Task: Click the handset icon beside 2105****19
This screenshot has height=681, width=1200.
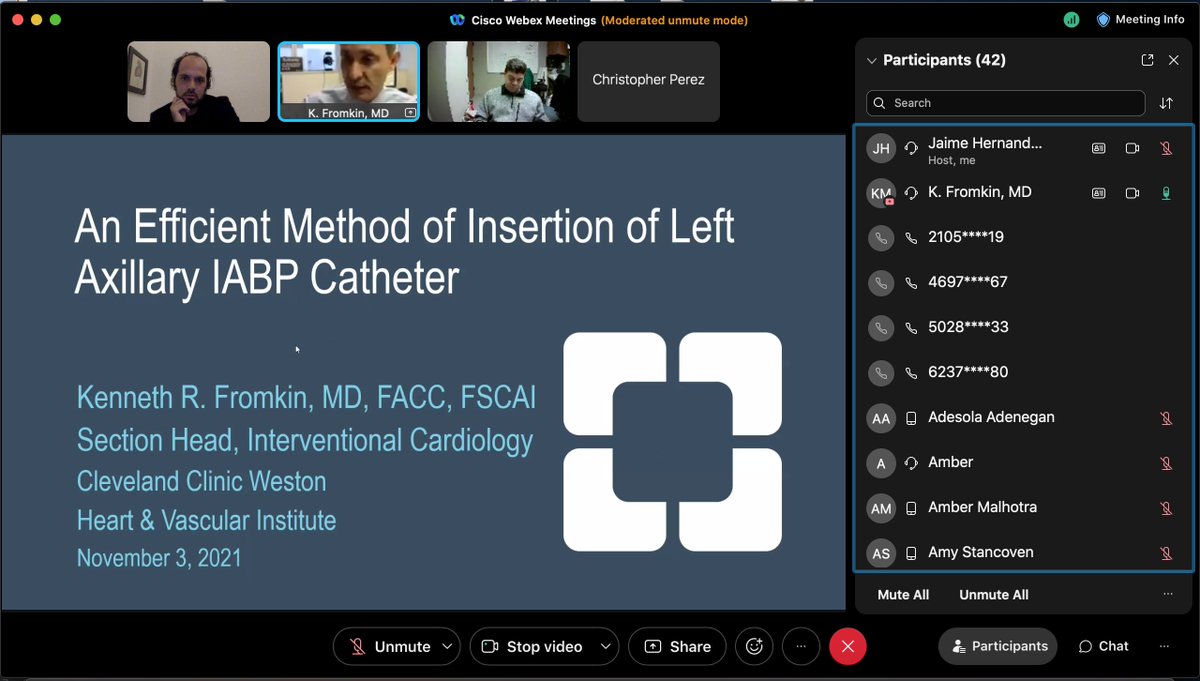Action: click(911, 238)
